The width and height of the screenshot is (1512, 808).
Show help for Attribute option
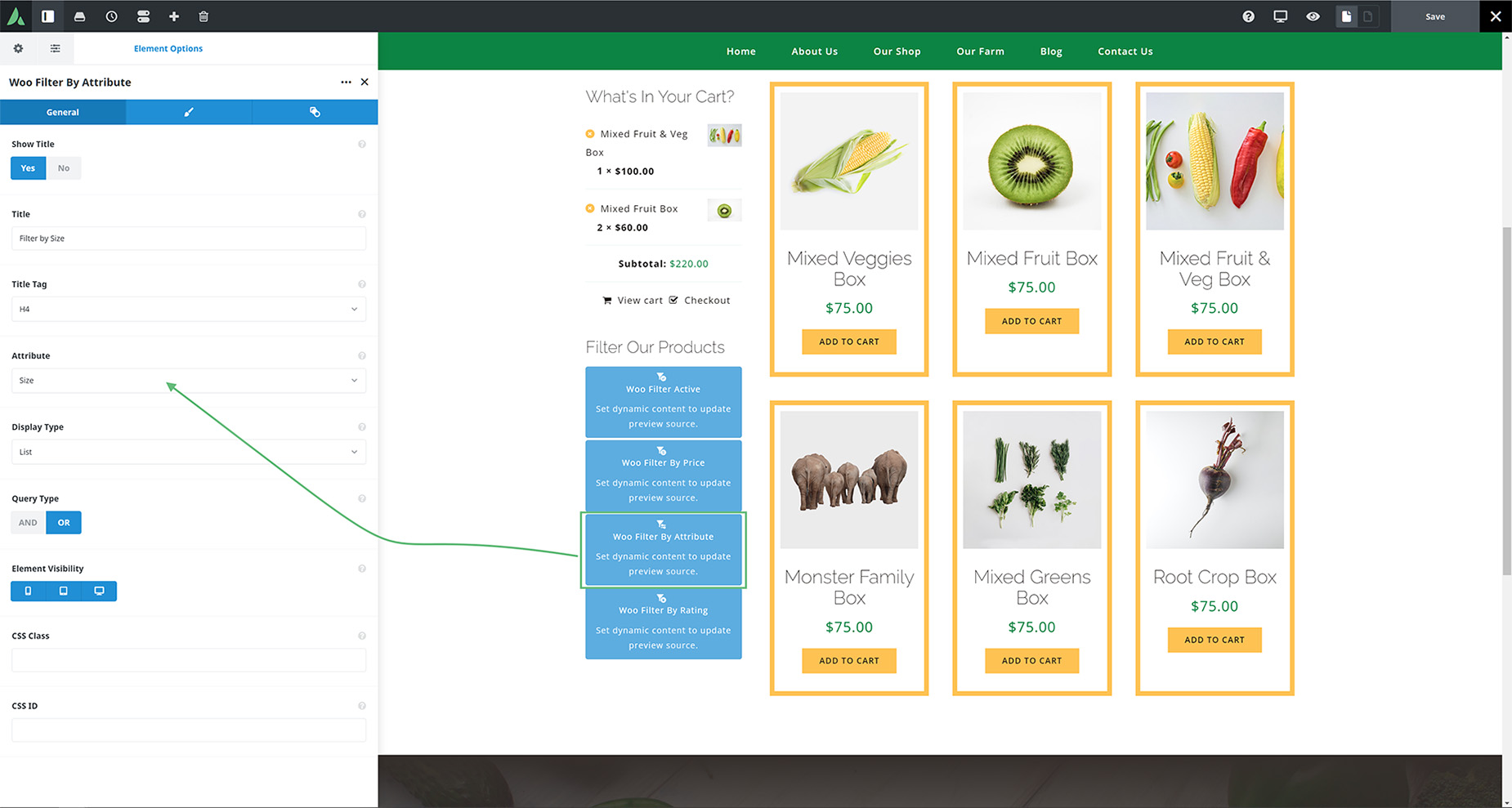[x=362, y=355]
